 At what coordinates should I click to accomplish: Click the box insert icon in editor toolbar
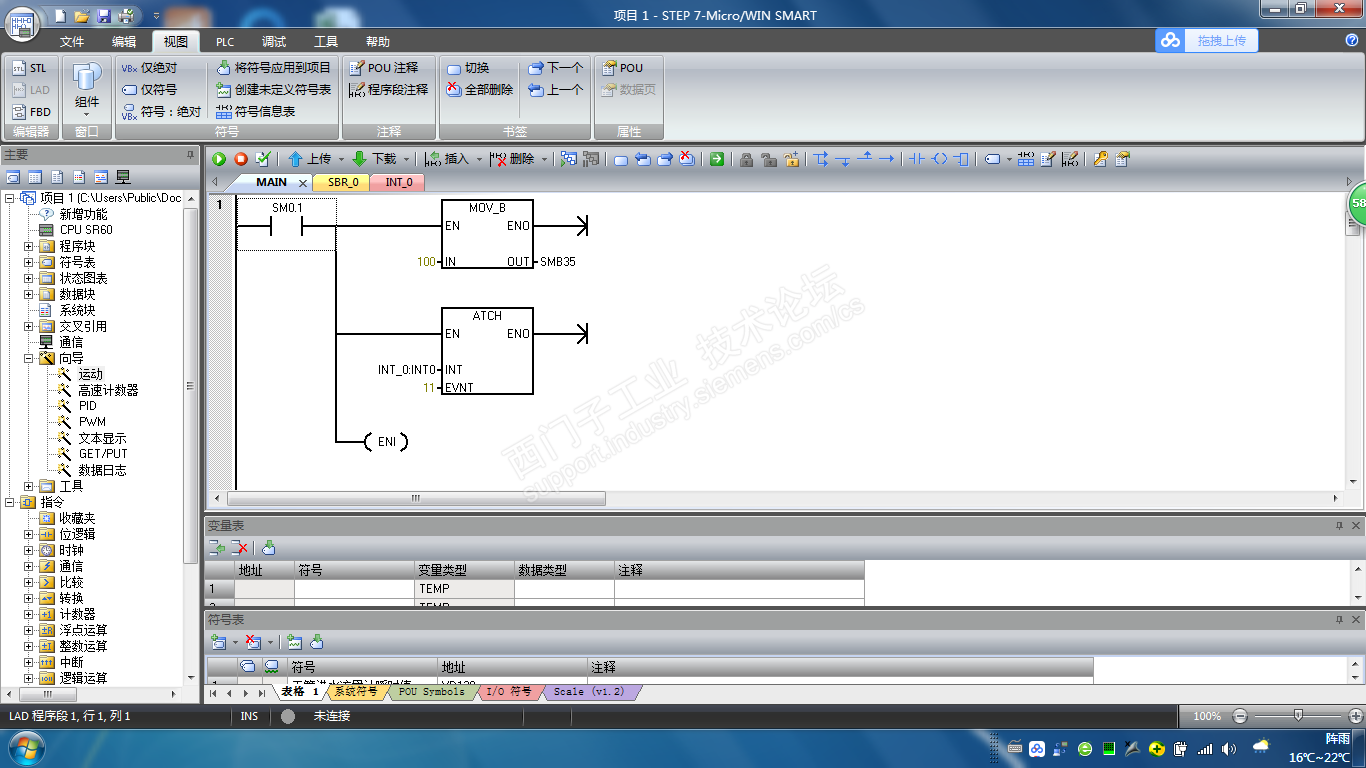click(x=962, y=159)
